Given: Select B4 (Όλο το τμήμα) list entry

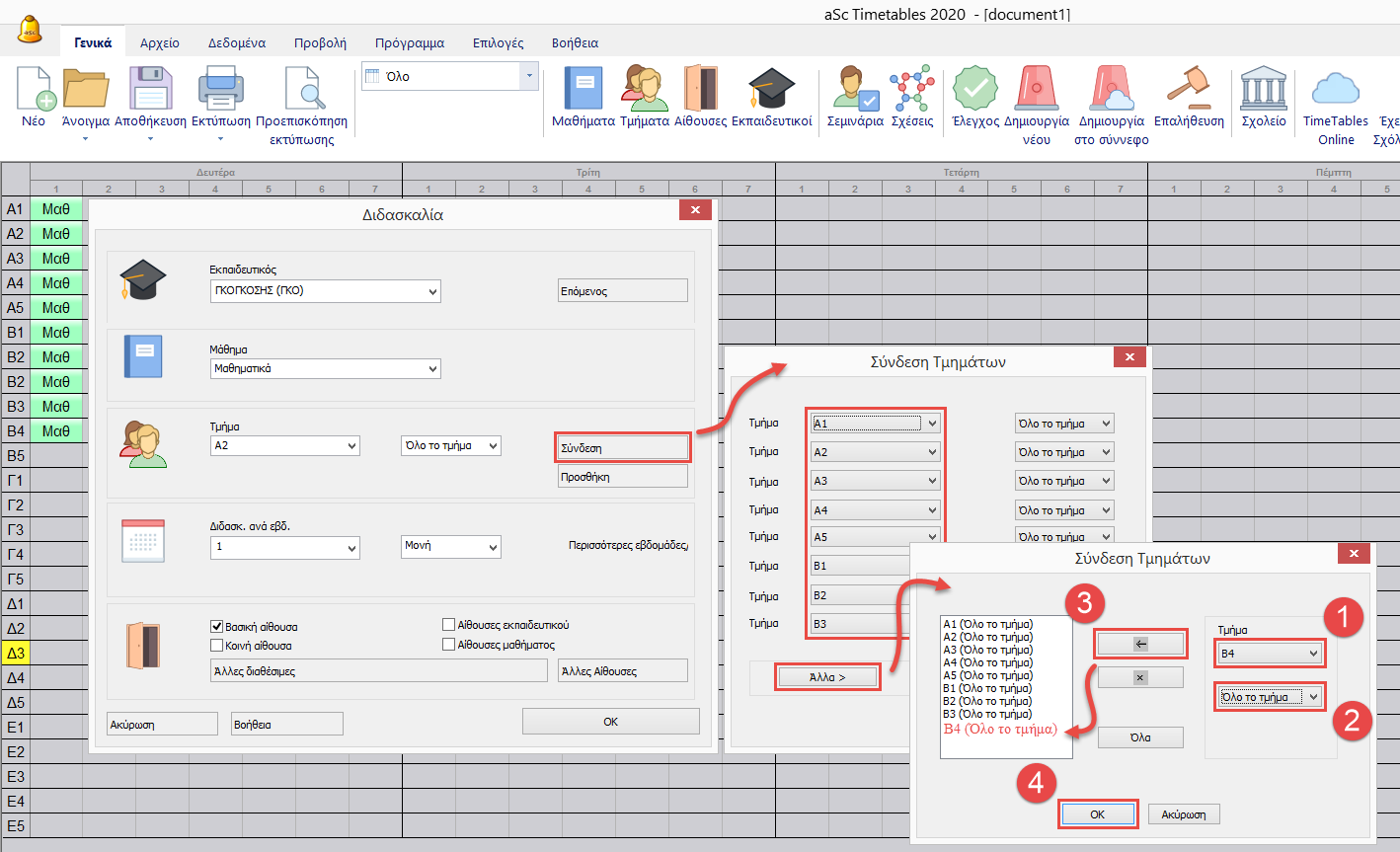Looking at the screenshot, I should [1000, 730].
